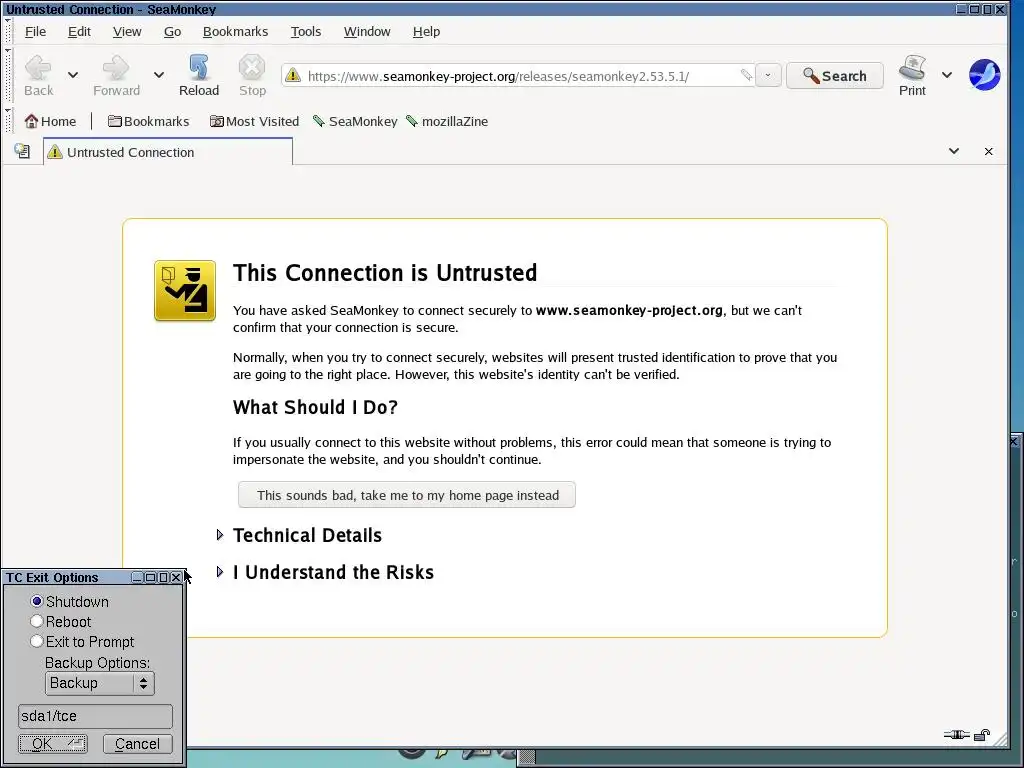Click the www.seamonkey-project.org bold text
Viewport: 1024px width, 768px height.
[x=629, y=310]
